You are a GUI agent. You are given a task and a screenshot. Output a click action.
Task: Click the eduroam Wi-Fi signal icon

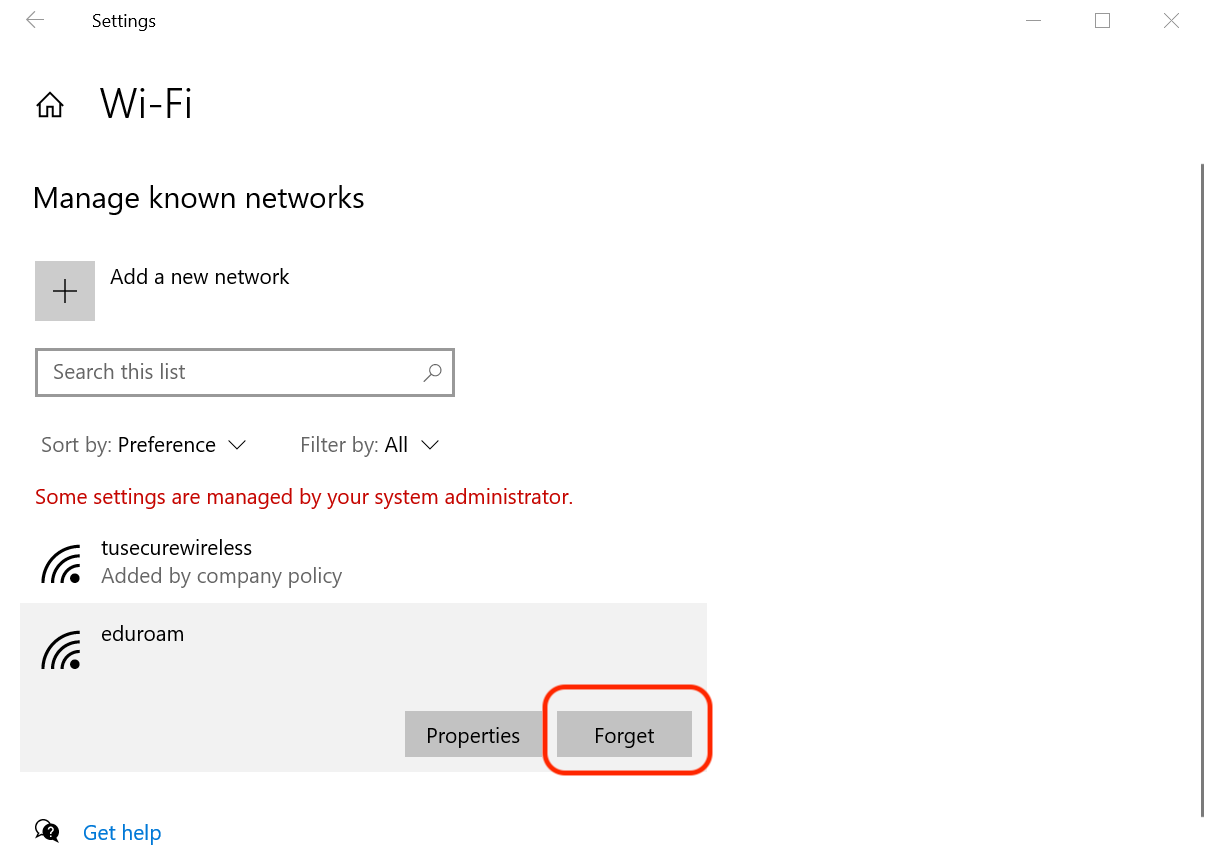[x=61, y=649]
